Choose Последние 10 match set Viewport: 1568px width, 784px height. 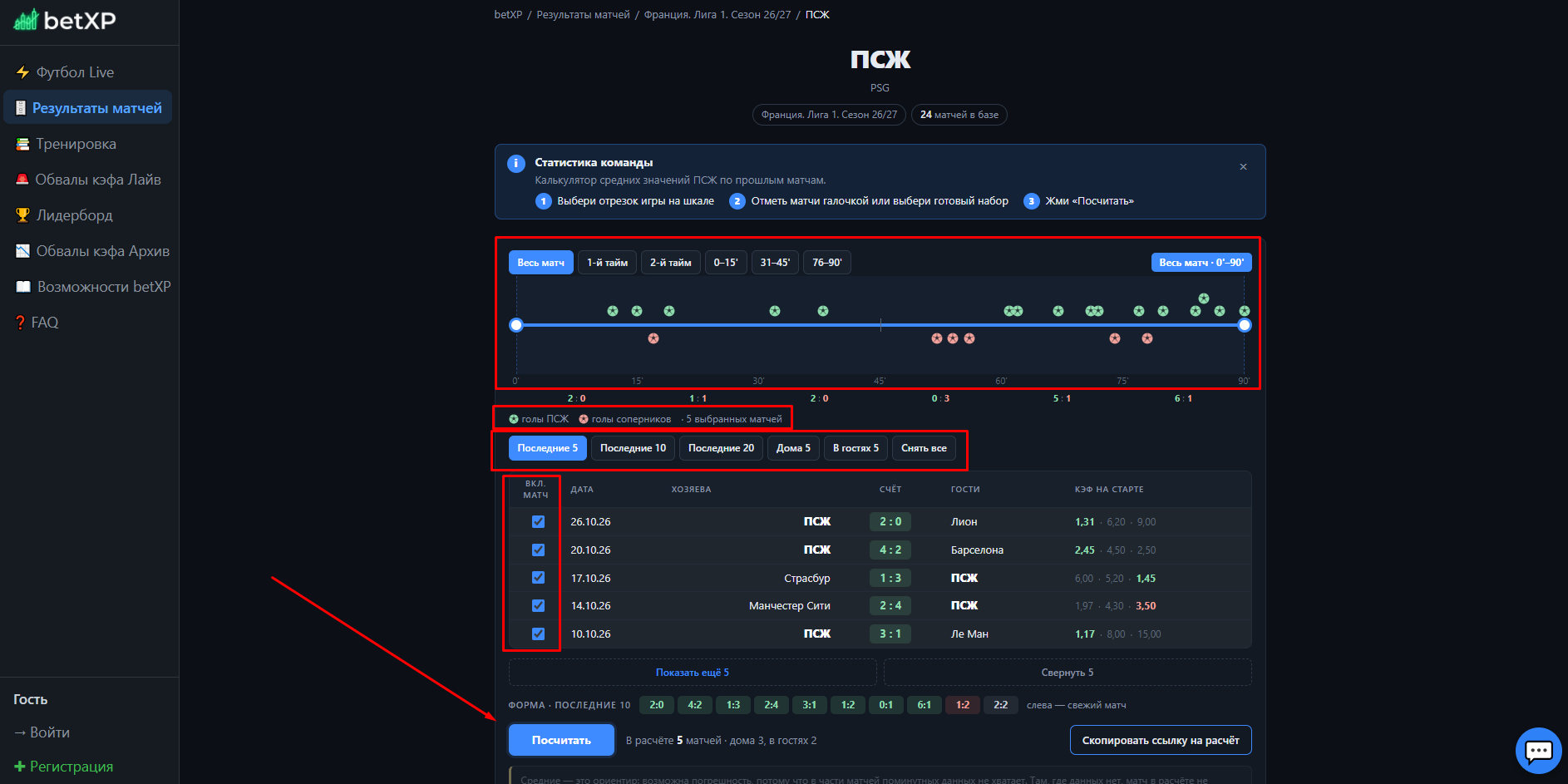(x=634, y=448)
